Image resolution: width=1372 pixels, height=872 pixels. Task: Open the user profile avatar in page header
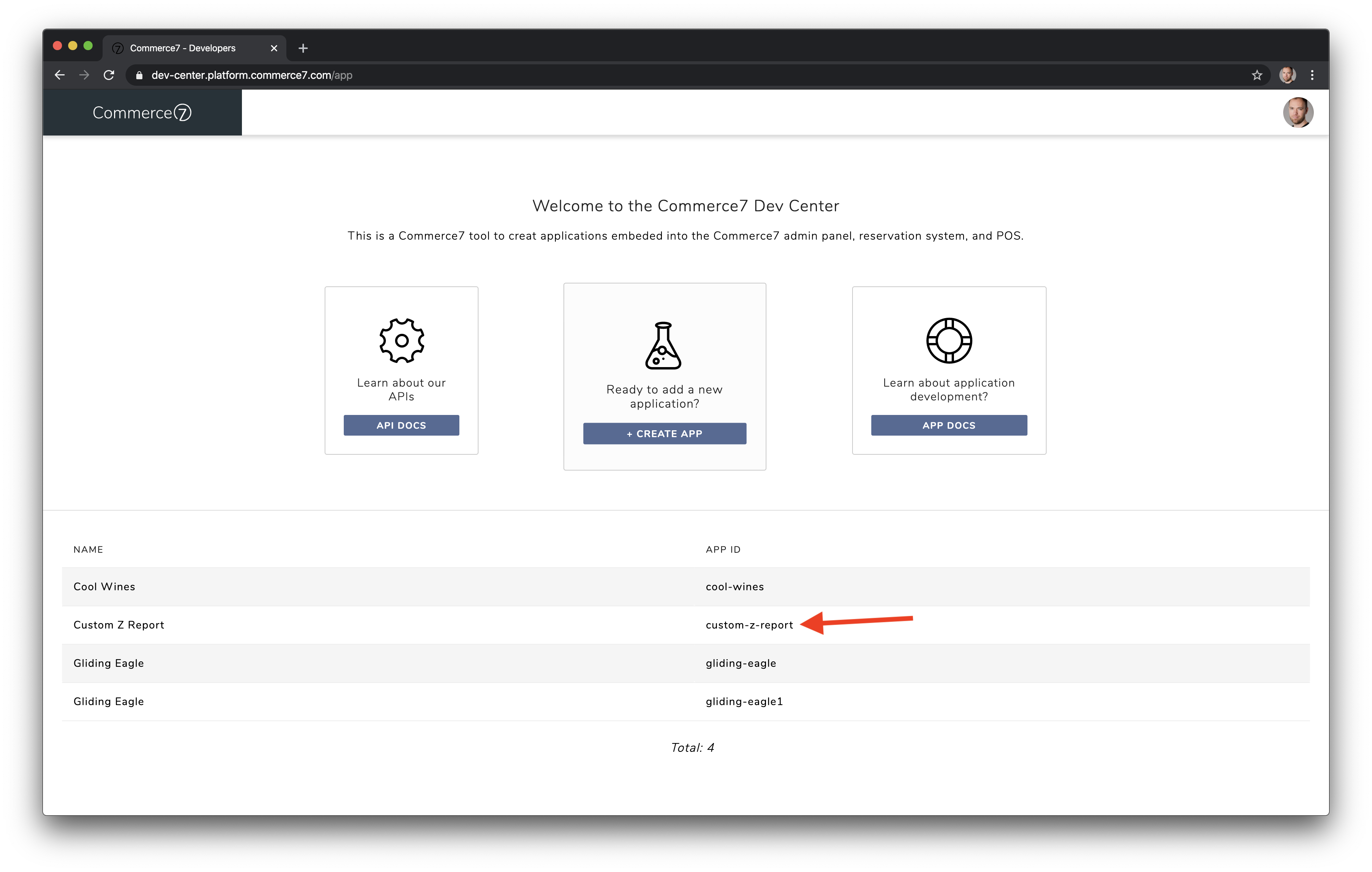[1298, 113]
